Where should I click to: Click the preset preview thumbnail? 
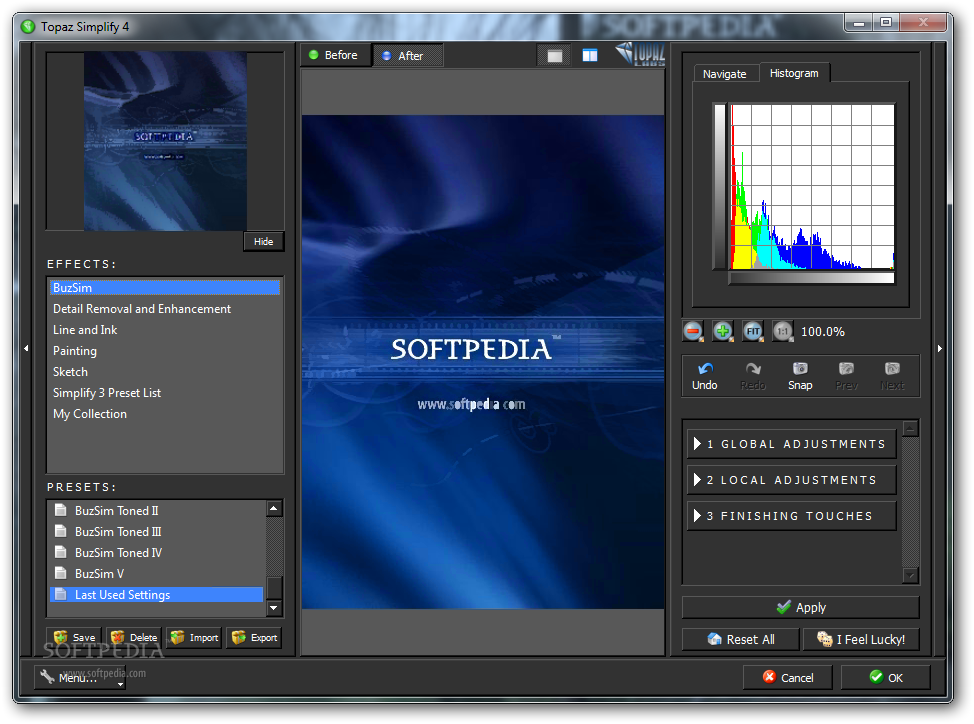pyautogui.click(x=165, y=141)
